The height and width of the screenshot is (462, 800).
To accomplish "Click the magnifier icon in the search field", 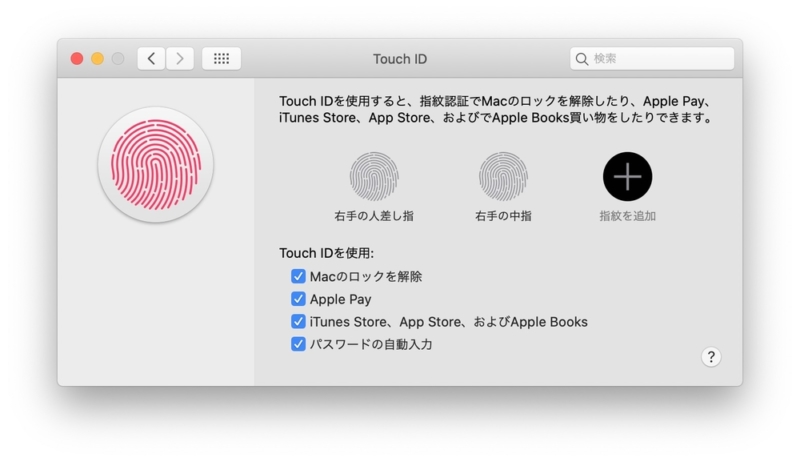I will tap(582, 59).
